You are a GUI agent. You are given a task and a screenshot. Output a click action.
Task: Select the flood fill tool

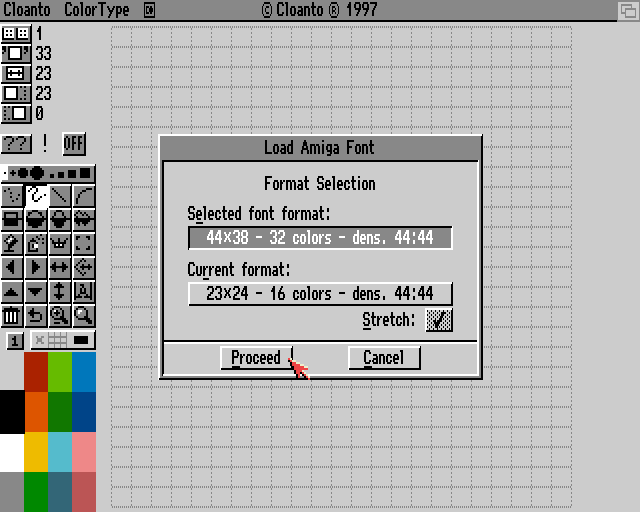click(x=12, y=244)
